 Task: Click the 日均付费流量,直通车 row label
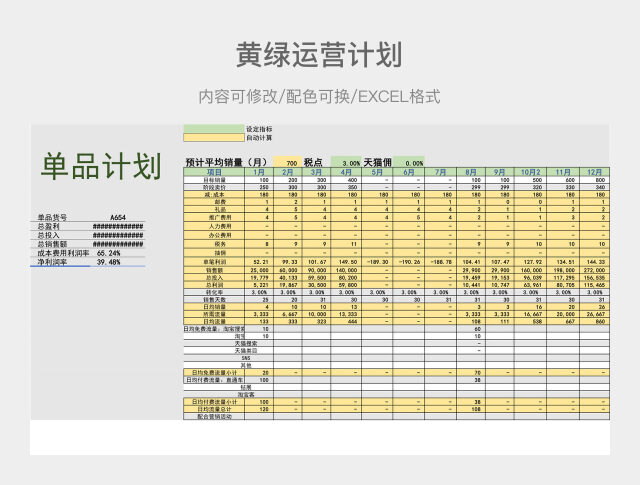click(214, 380)
